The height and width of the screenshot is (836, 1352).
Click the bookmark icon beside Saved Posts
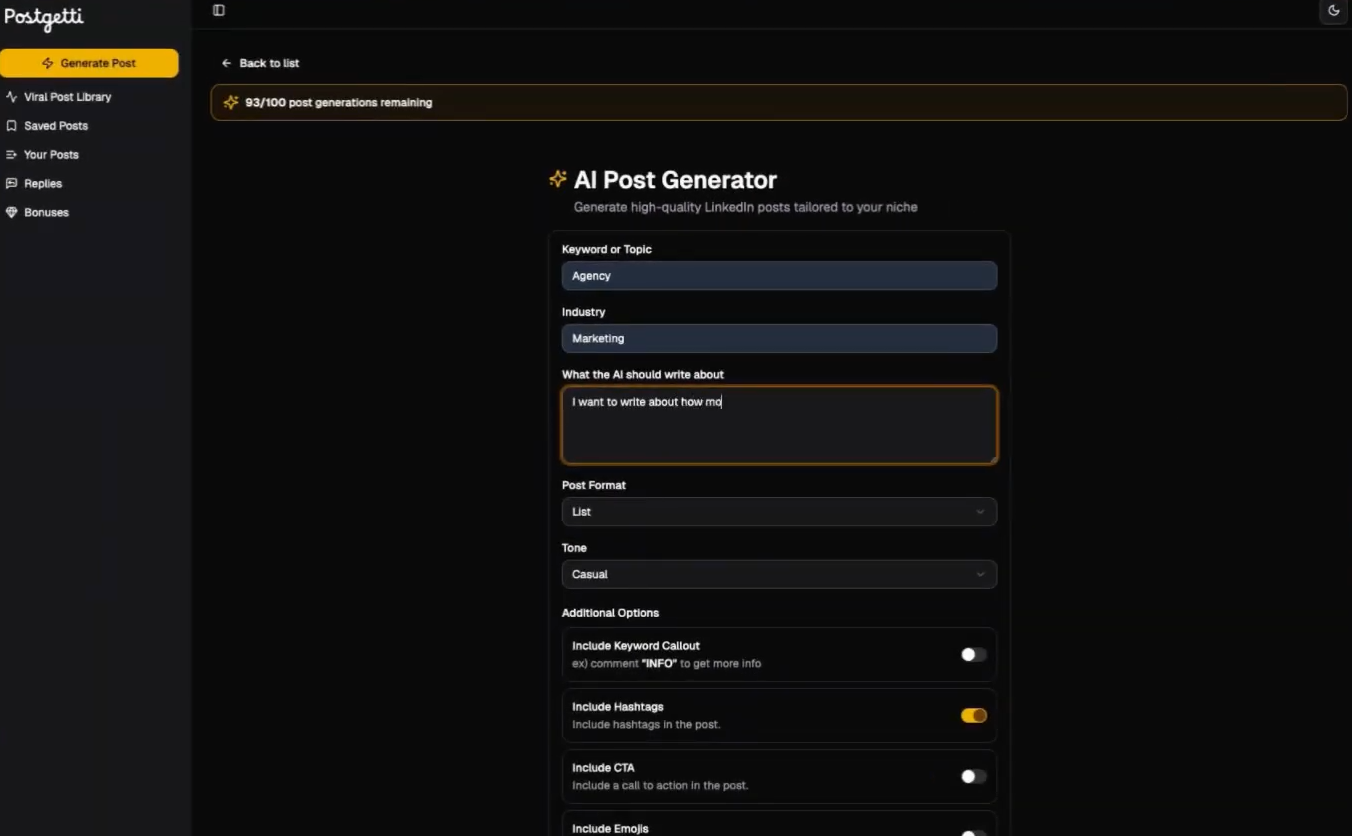tap(9, 125)
